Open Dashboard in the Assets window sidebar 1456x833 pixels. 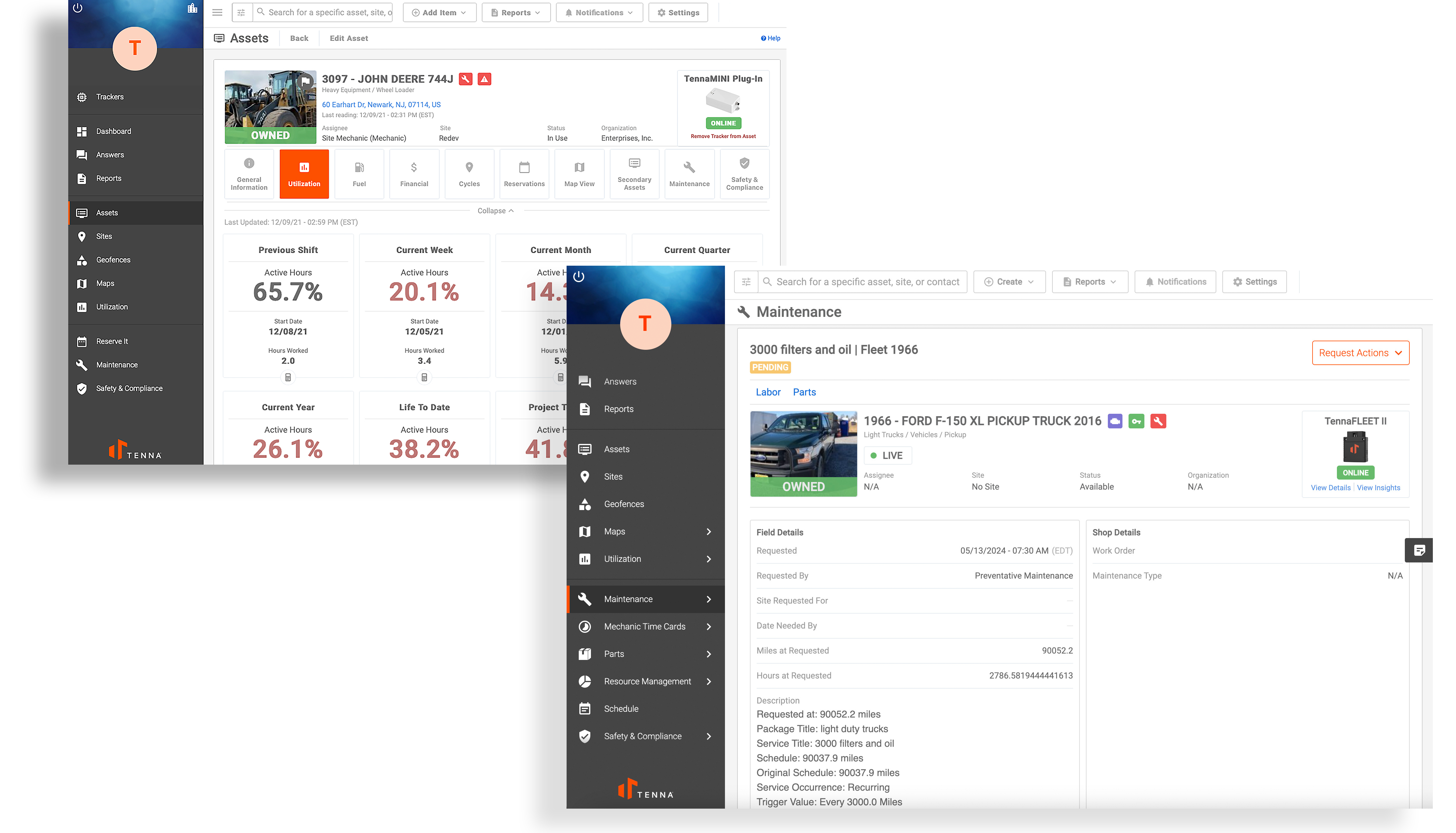(x=136, y=131)
